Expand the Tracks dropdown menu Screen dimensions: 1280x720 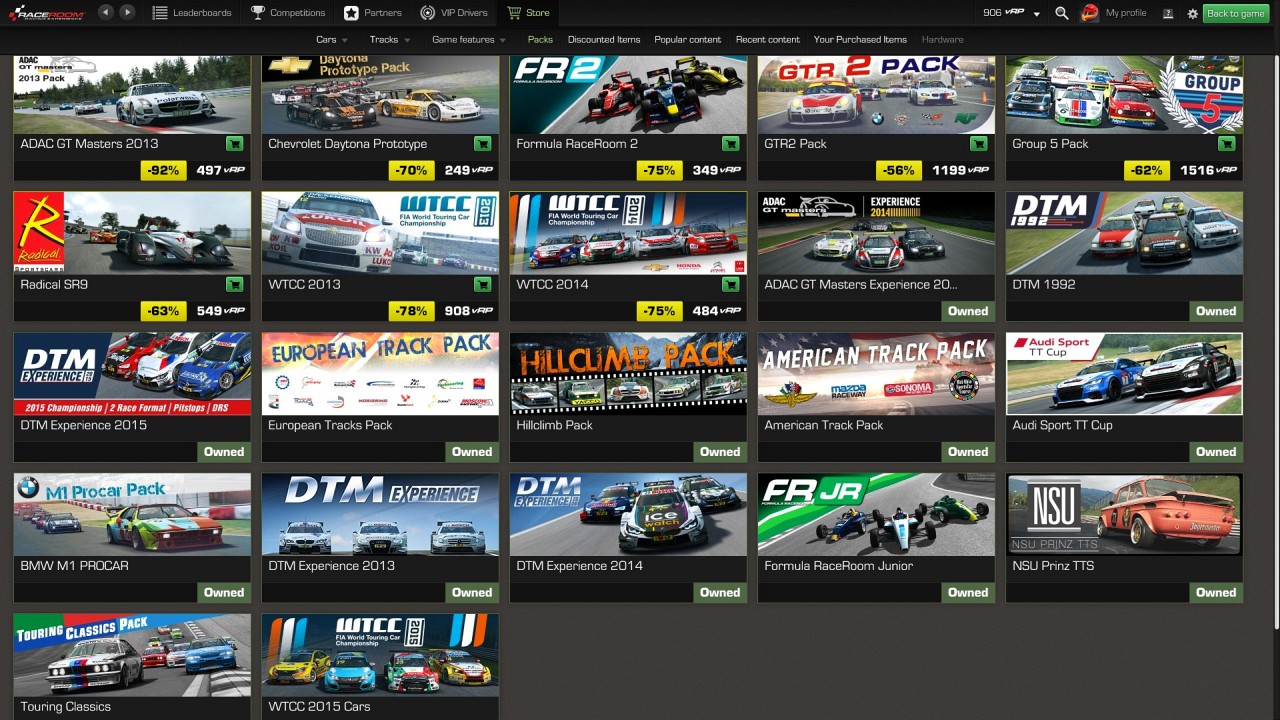point(390,40)
